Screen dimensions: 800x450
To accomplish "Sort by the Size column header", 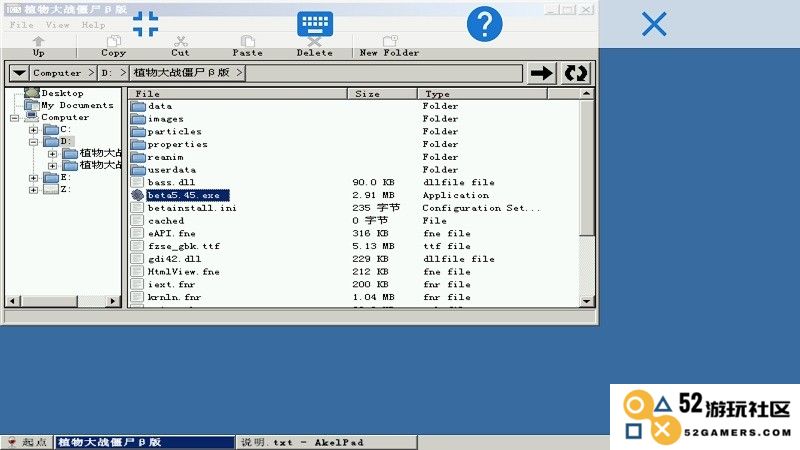I will [383, 94].
